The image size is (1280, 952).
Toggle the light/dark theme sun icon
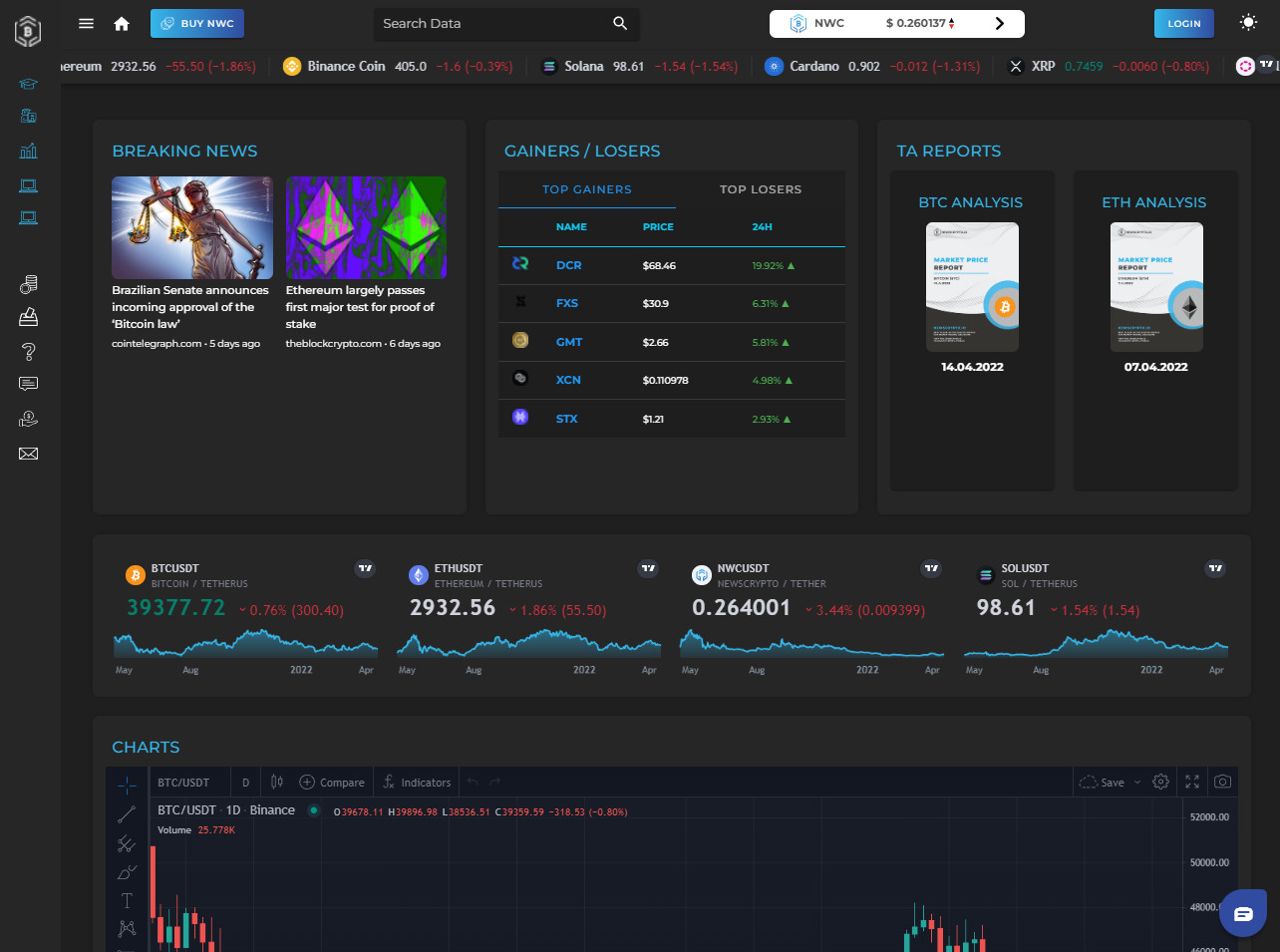(1248, 22)
